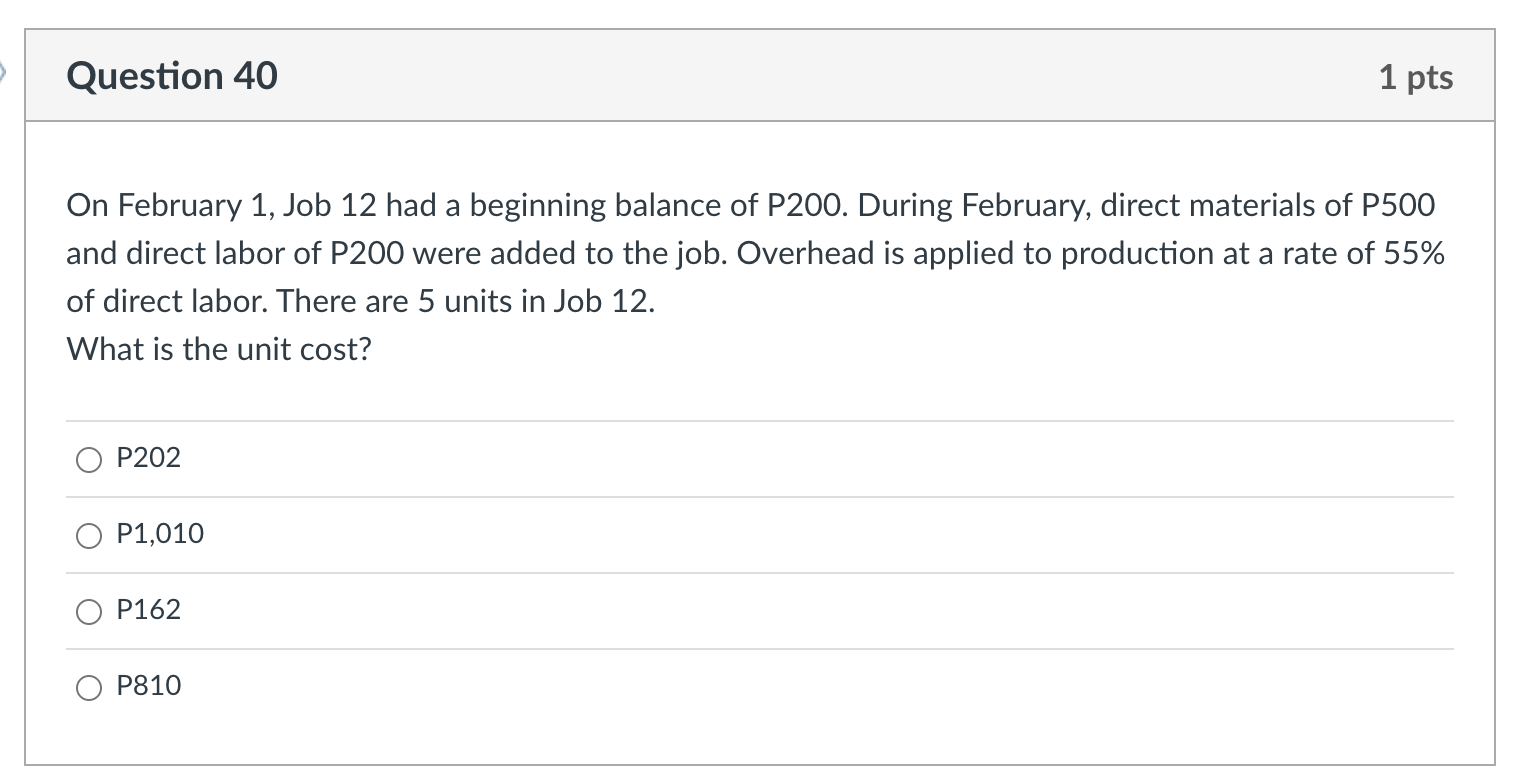Click the Question 40 heading
Viewport: 1538px width, 784px height.
coord(172,75)
